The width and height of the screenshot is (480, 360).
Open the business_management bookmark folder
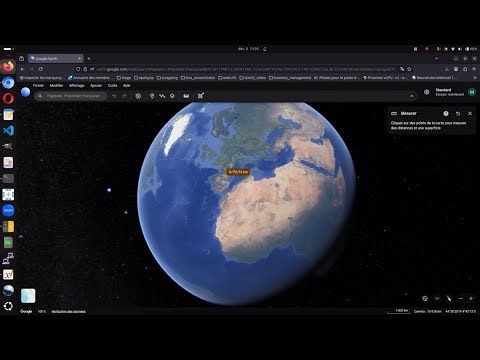290,78
